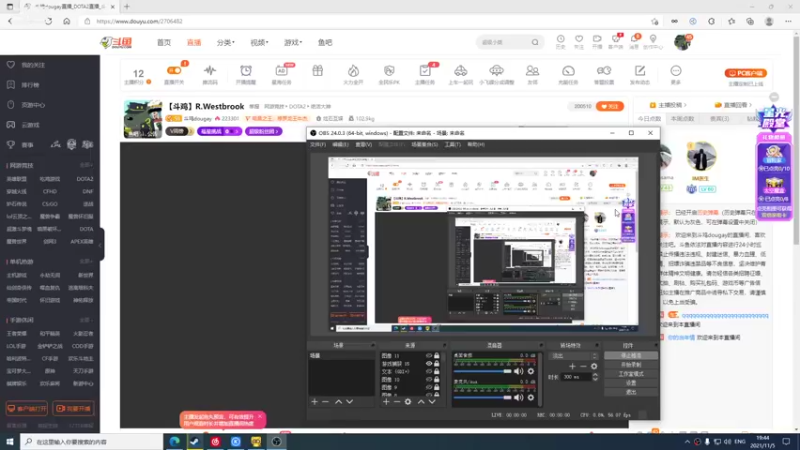This screenshot has width=800, height=450.
Task: Toggle the lock on the 文本 (GDI+) source
Action: point(436,371)
